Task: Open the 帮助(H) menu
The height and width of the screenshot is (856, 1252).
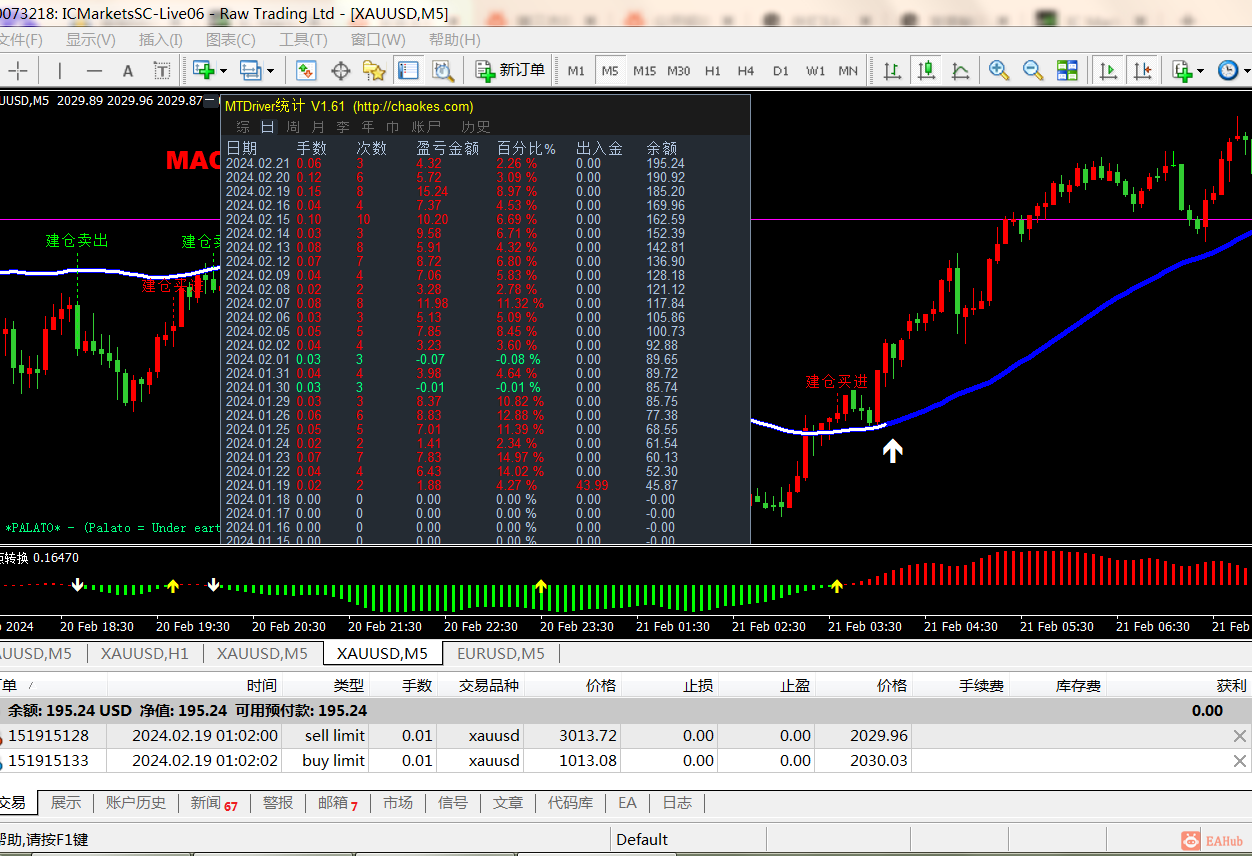Action: tap(455, 39)
